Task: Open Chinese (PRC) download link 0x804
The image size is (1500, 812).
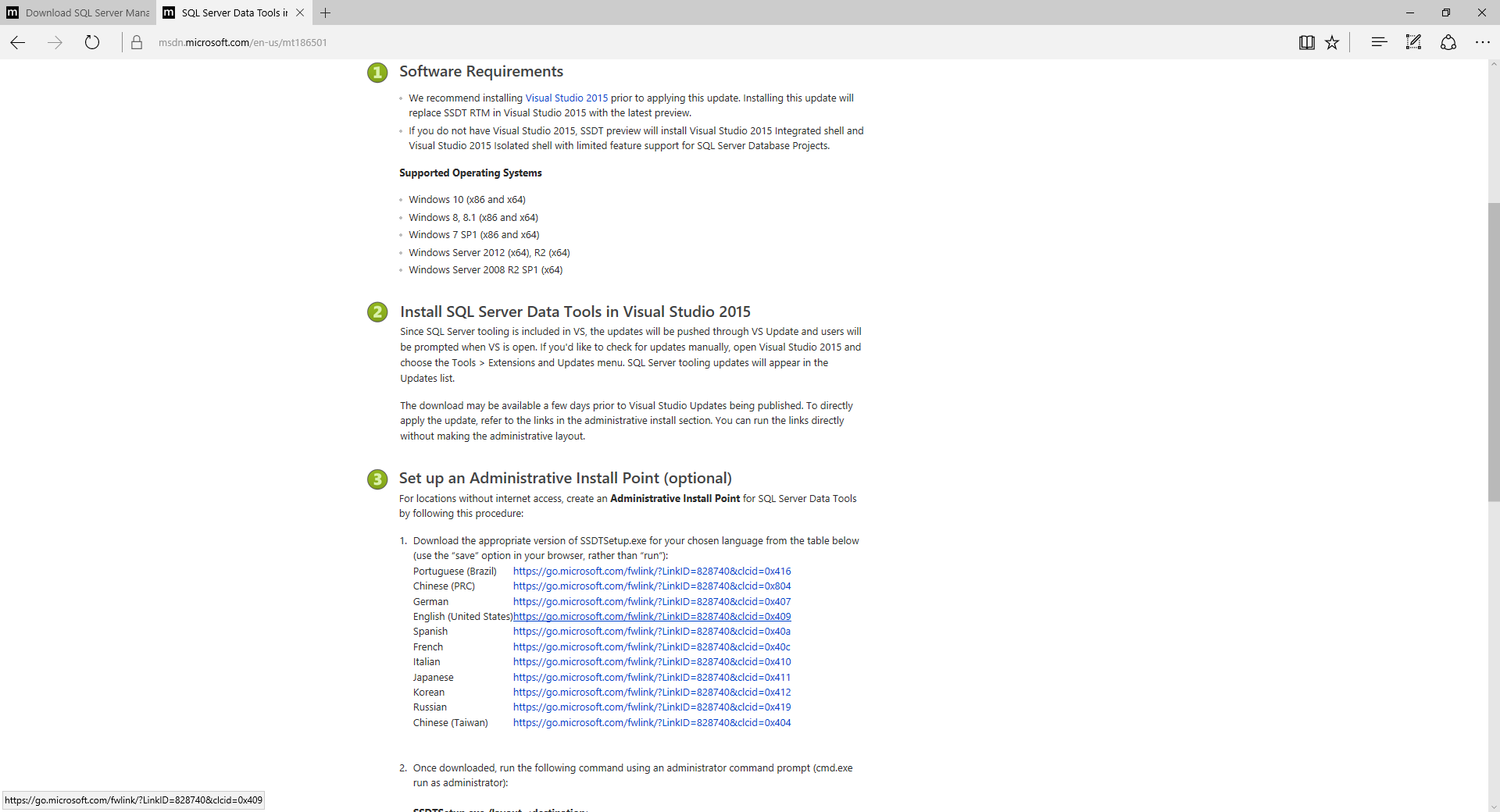Action: [x=652, y=586]
